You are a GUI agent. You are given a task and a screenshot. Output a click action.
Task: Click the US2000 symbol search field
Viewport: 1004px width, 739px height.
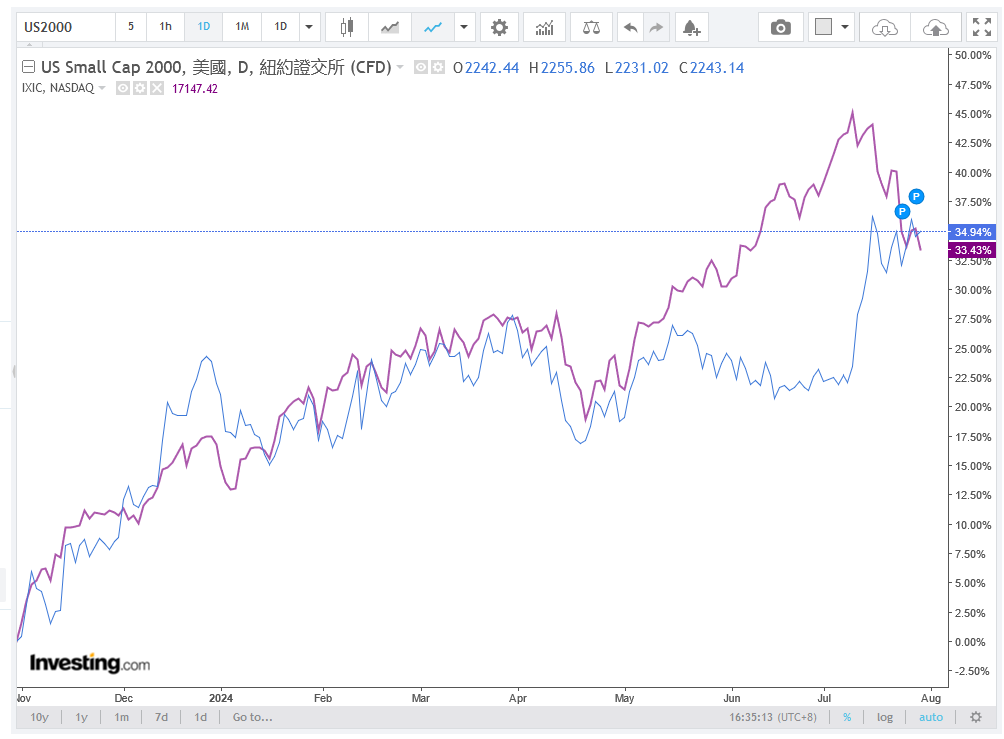[60, 27]
